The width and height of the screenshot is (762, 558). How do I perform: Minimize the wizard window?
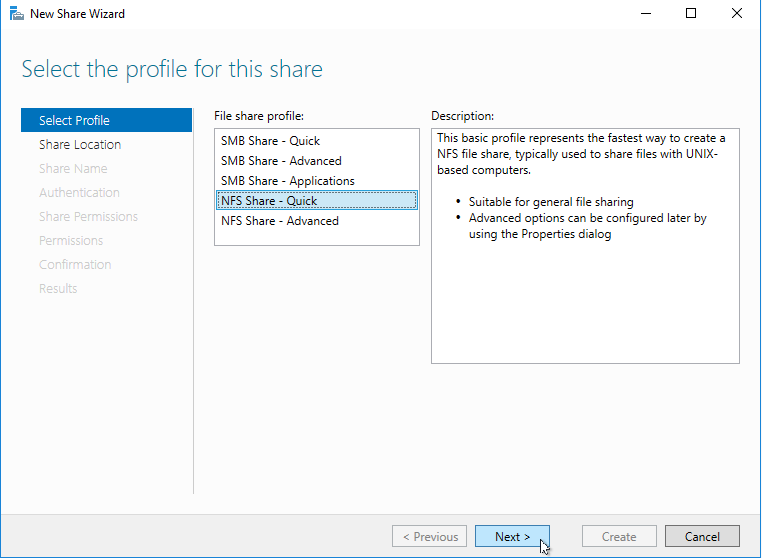pyautogui.click(x=646, y=14)
